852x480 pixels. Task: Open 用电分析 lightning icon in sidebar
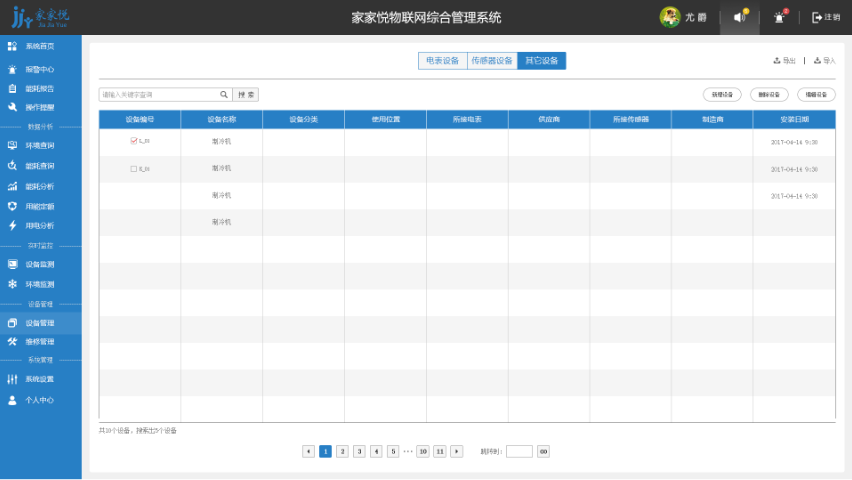click(x=12, y=225)
